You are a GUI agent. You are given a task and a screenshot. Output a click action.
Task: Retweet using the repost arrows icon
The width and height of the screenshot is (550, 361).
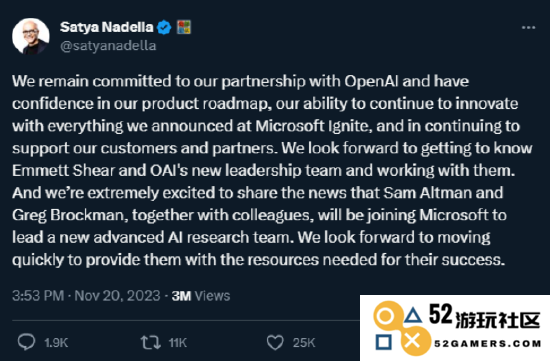(150, 342)
